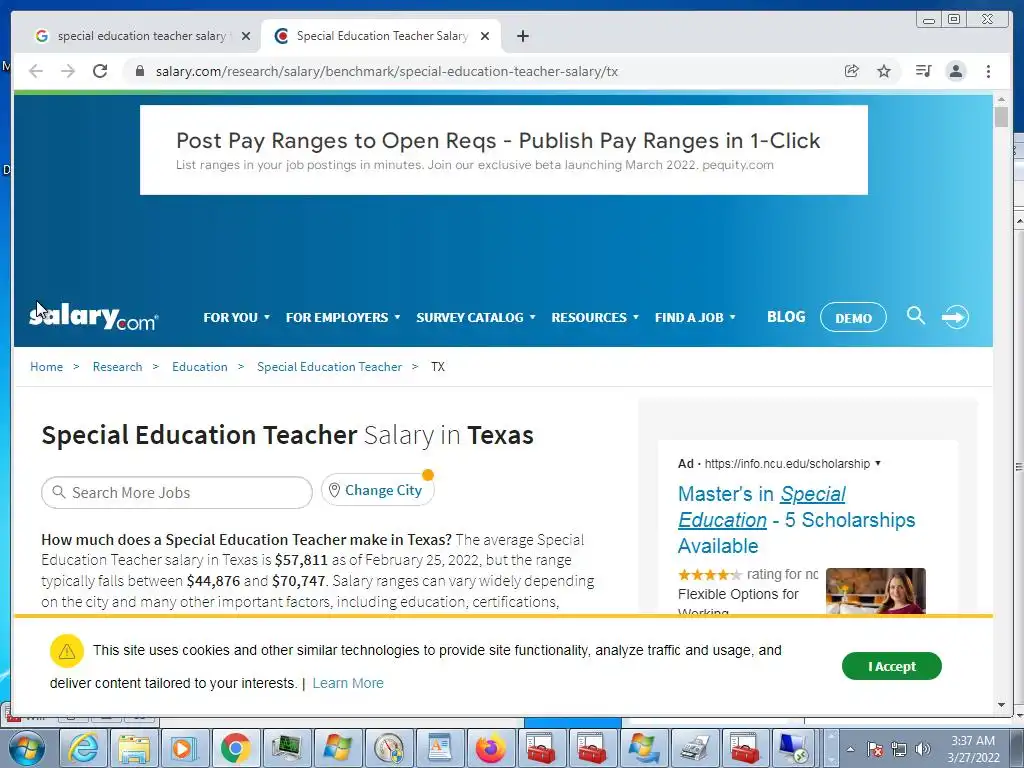Open a new browser tab
Viewport: 1024px width, 768px height.
[x=522, y=36]
